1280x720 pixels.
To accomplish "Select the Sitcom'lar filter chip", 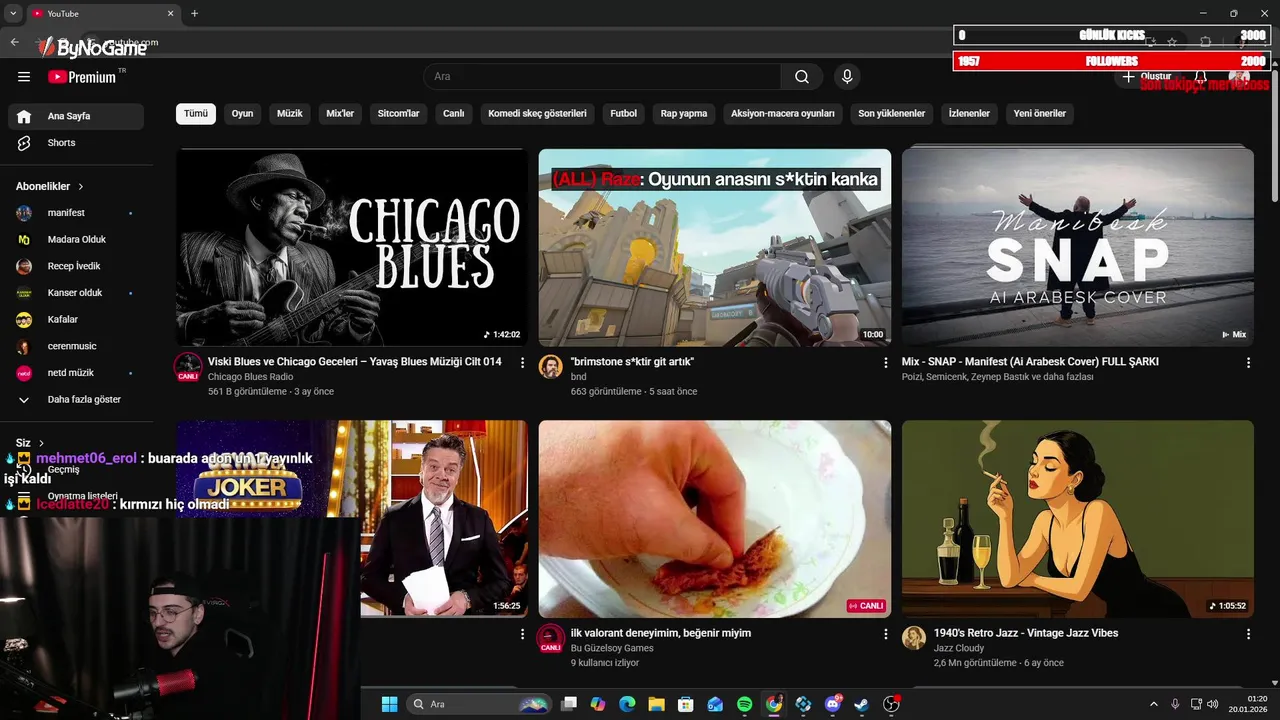I will [398, 114].
